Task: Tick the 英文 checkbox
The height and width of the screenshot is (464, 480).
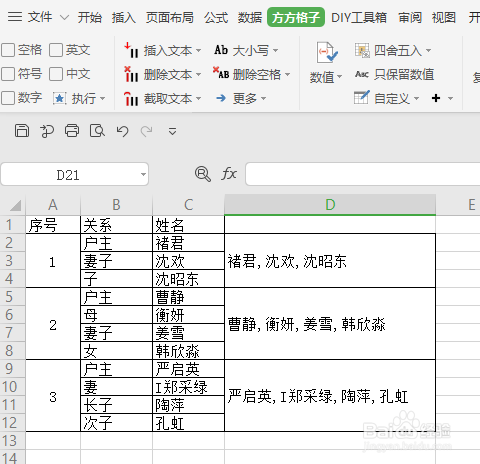Action: click(56, 50)
